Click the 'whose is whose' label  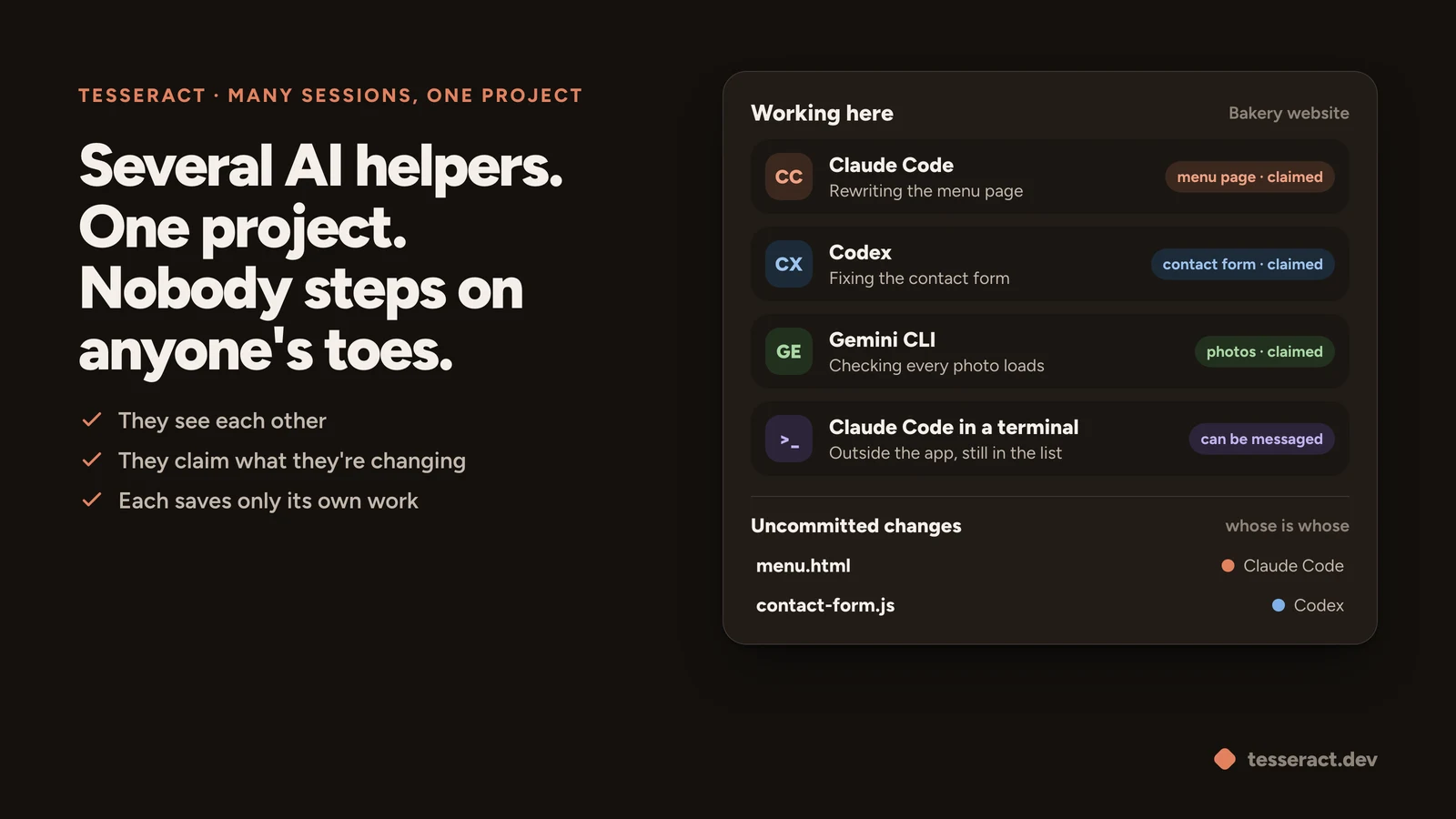(x=1287, y=526)
